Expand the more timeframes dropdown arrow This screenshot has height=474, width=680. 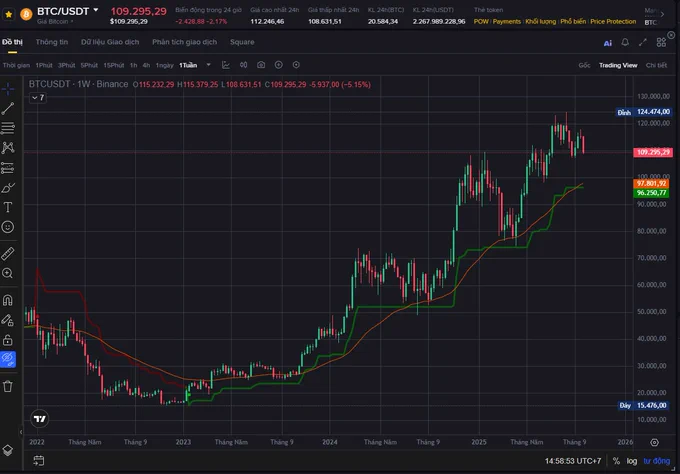click(x=209, y=65)
